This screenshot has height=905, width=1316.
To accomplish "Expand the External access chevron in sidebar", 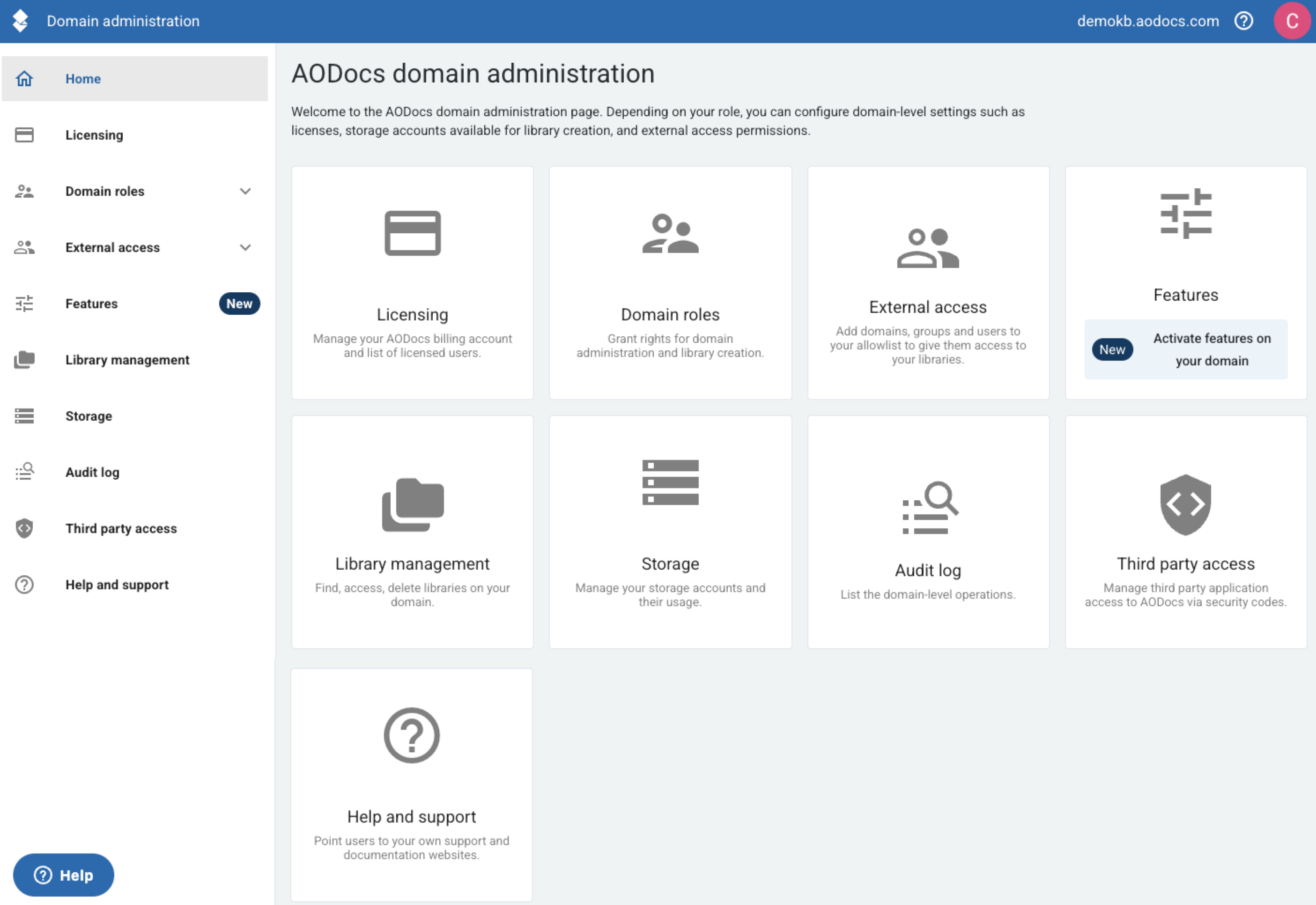I will (x=245, y=247).
